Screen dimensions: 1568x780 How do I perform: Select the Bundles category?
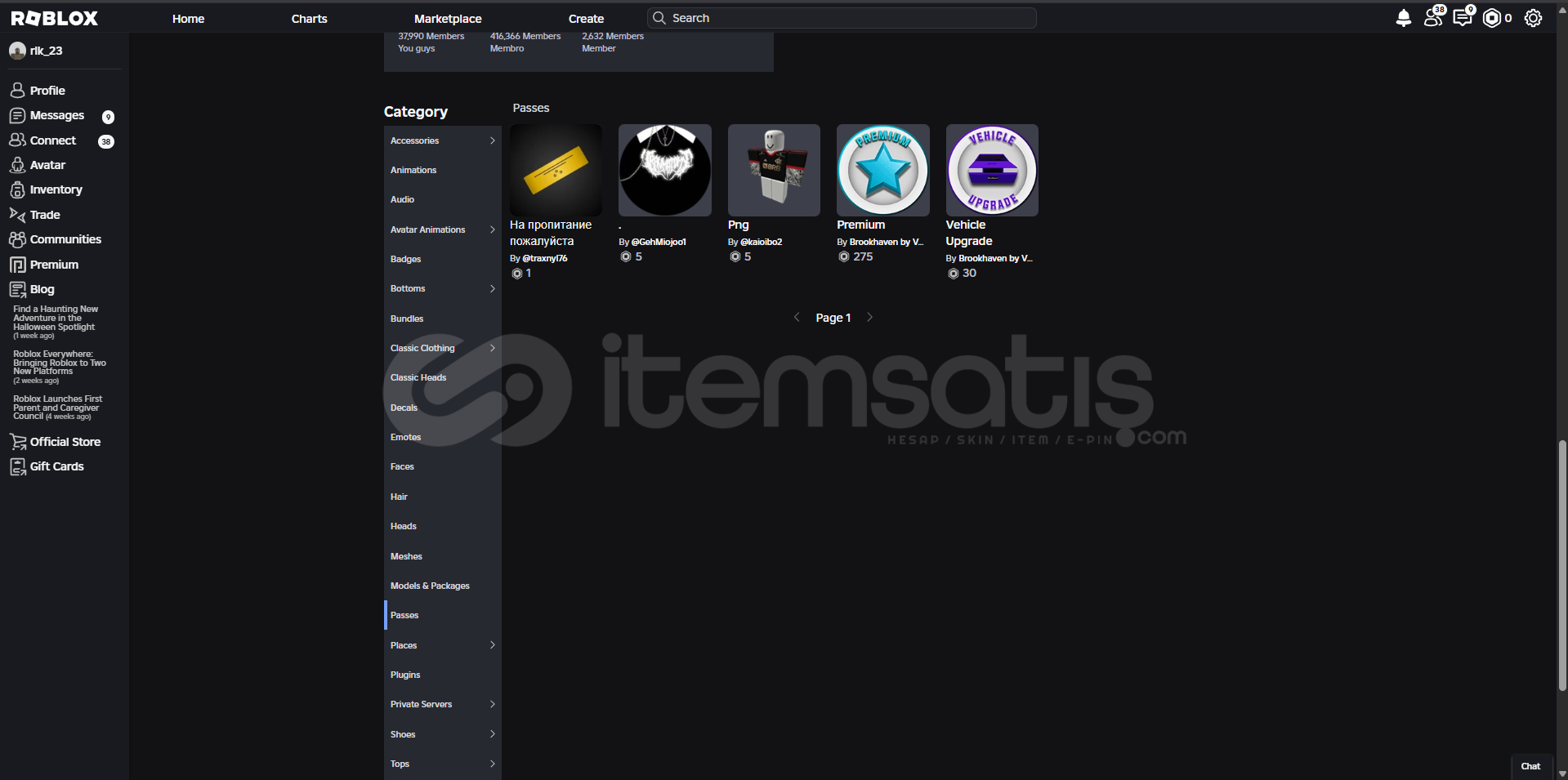pos(443,319)
